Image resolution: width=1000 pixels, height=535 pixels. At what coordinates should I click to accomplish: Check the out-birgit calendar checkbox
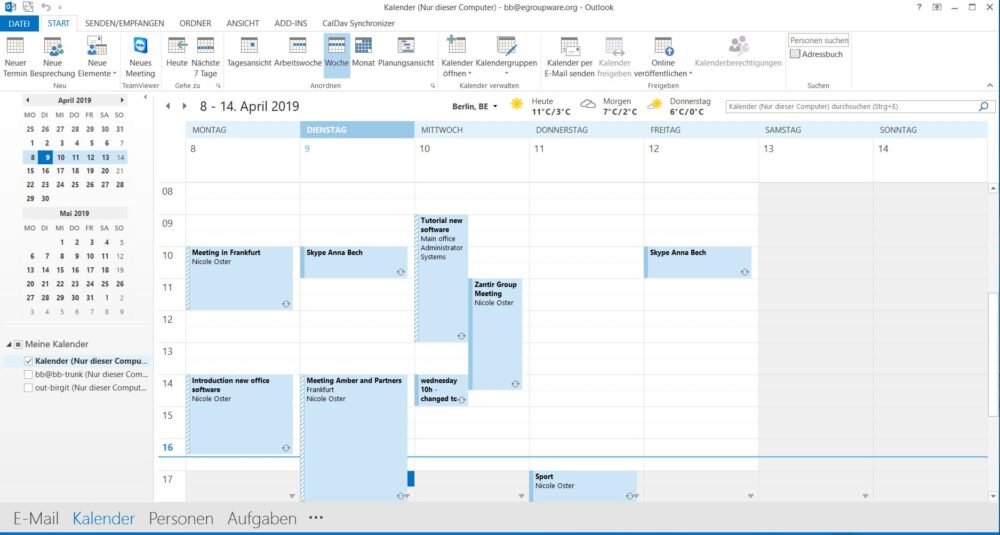tap(28, 387)
